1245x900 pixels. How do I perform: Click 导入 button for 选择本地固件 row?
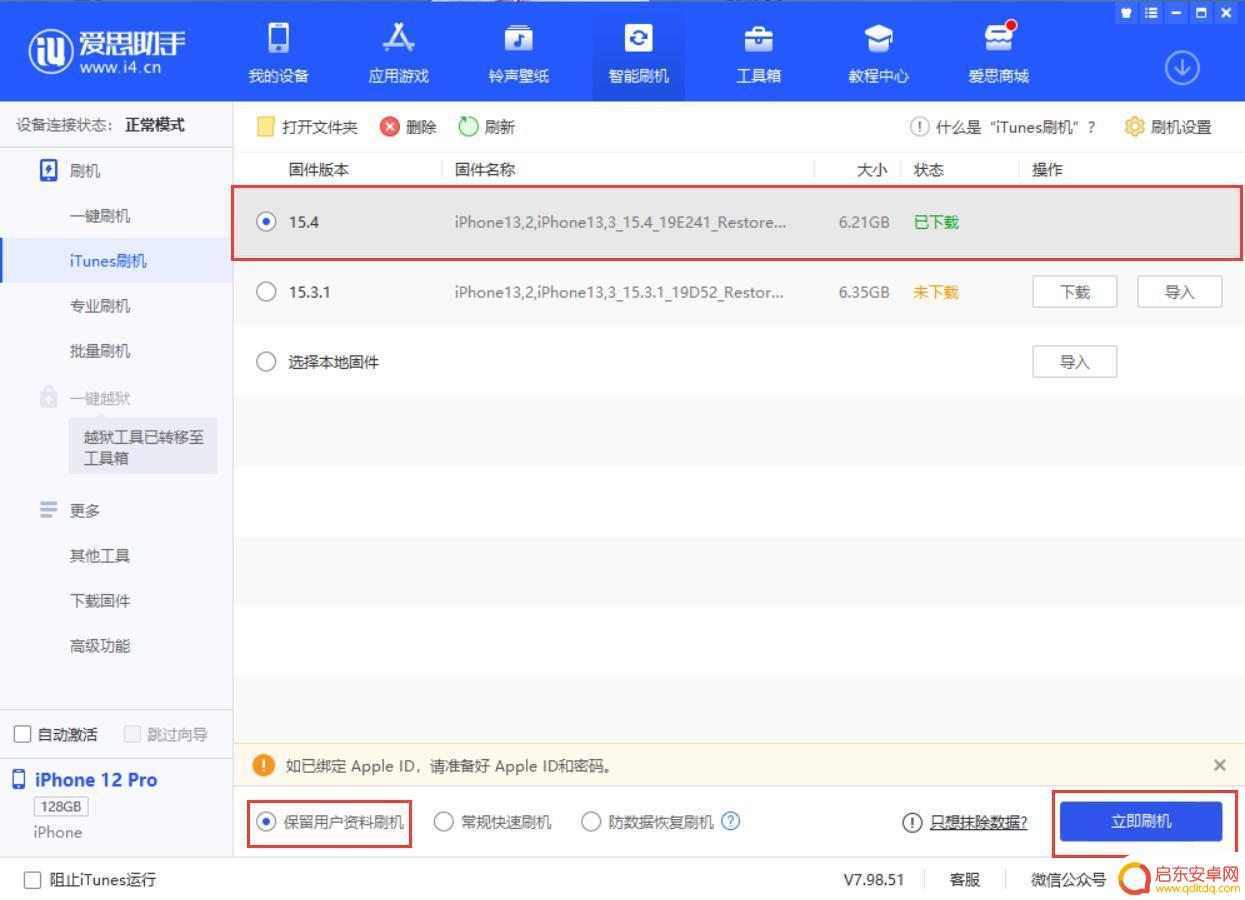click(x=1075, y=362)
